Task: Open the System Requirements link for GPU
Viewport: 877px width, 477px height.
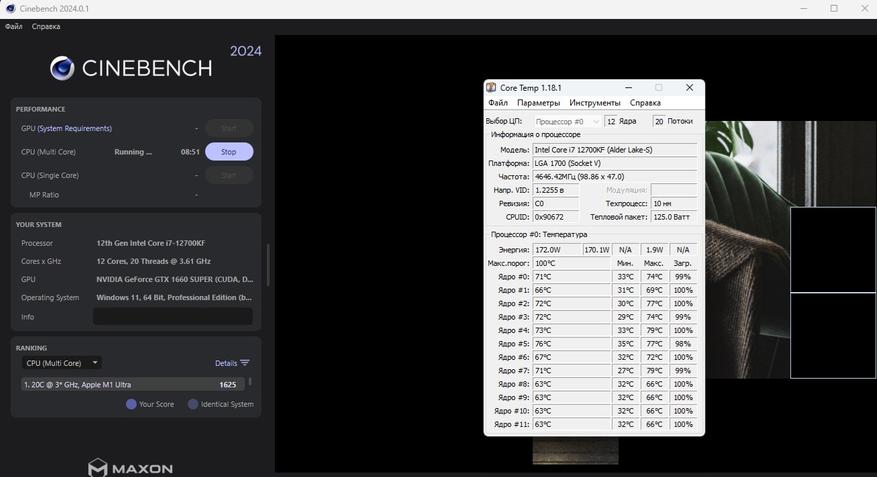Action: [x=74, y=128]
